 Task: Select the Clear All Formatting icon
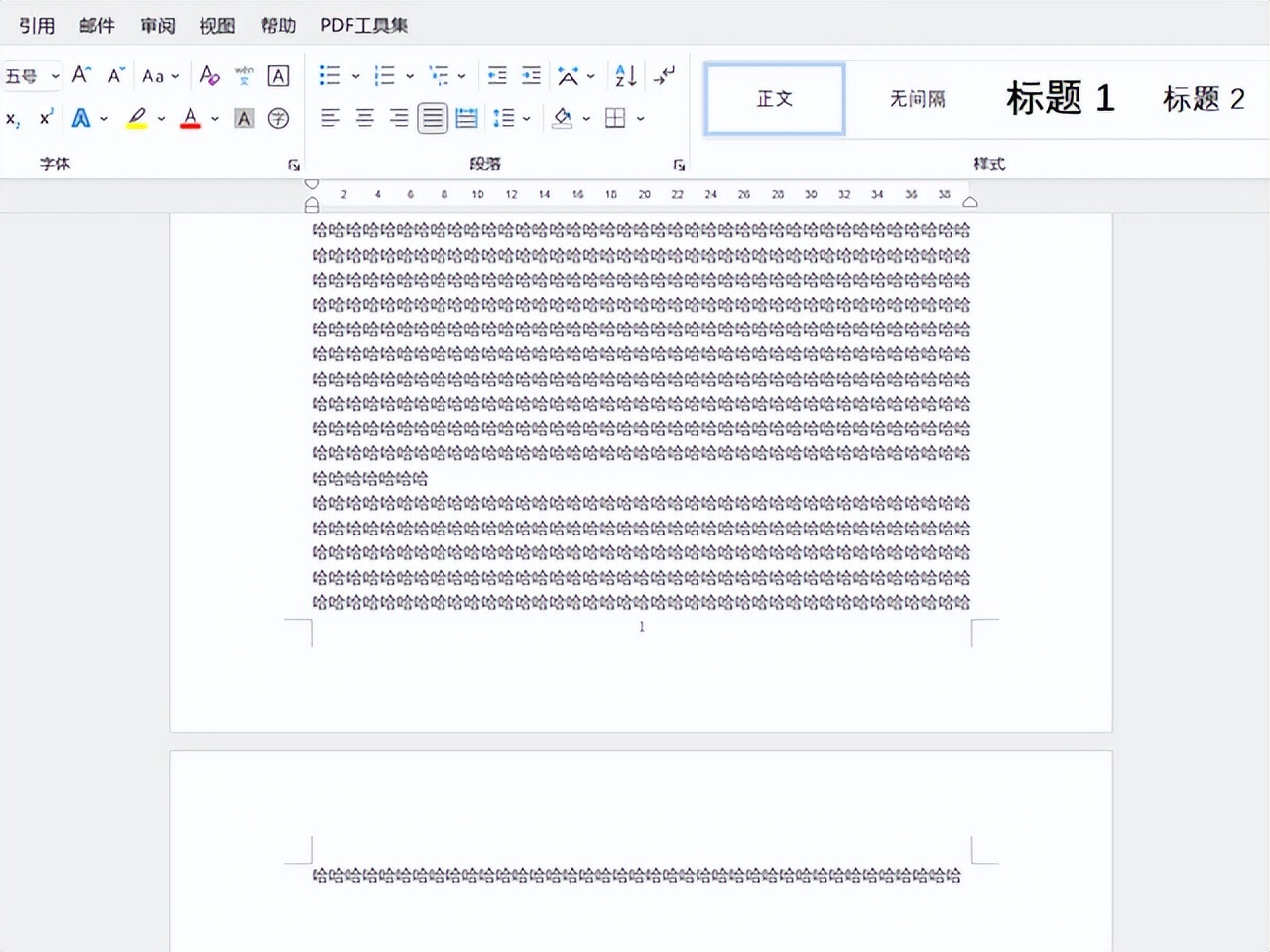click(x=210, y=76)
